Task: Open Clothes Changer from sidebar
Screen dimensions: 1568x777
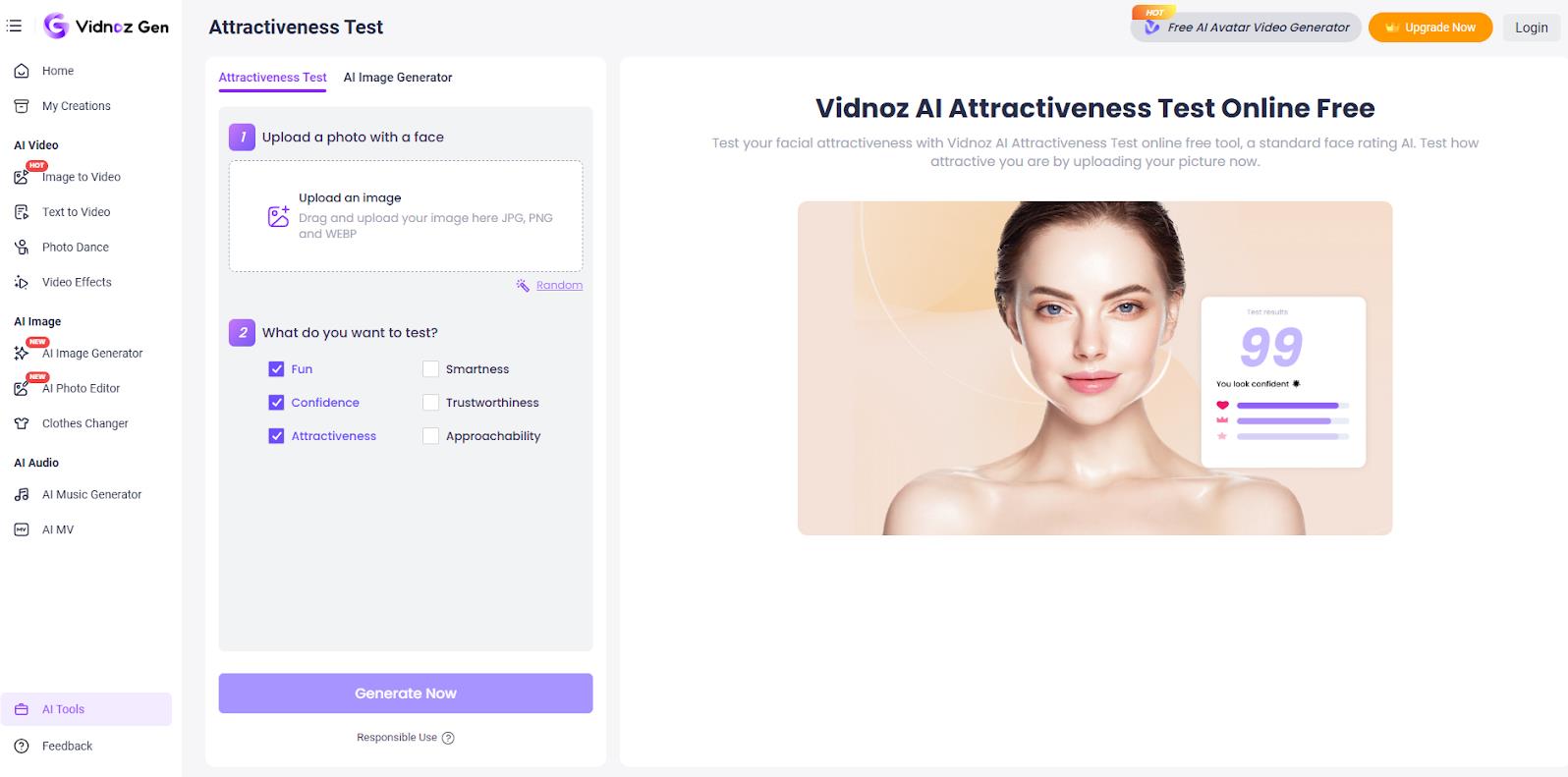Action: click(x=85, y=423)
